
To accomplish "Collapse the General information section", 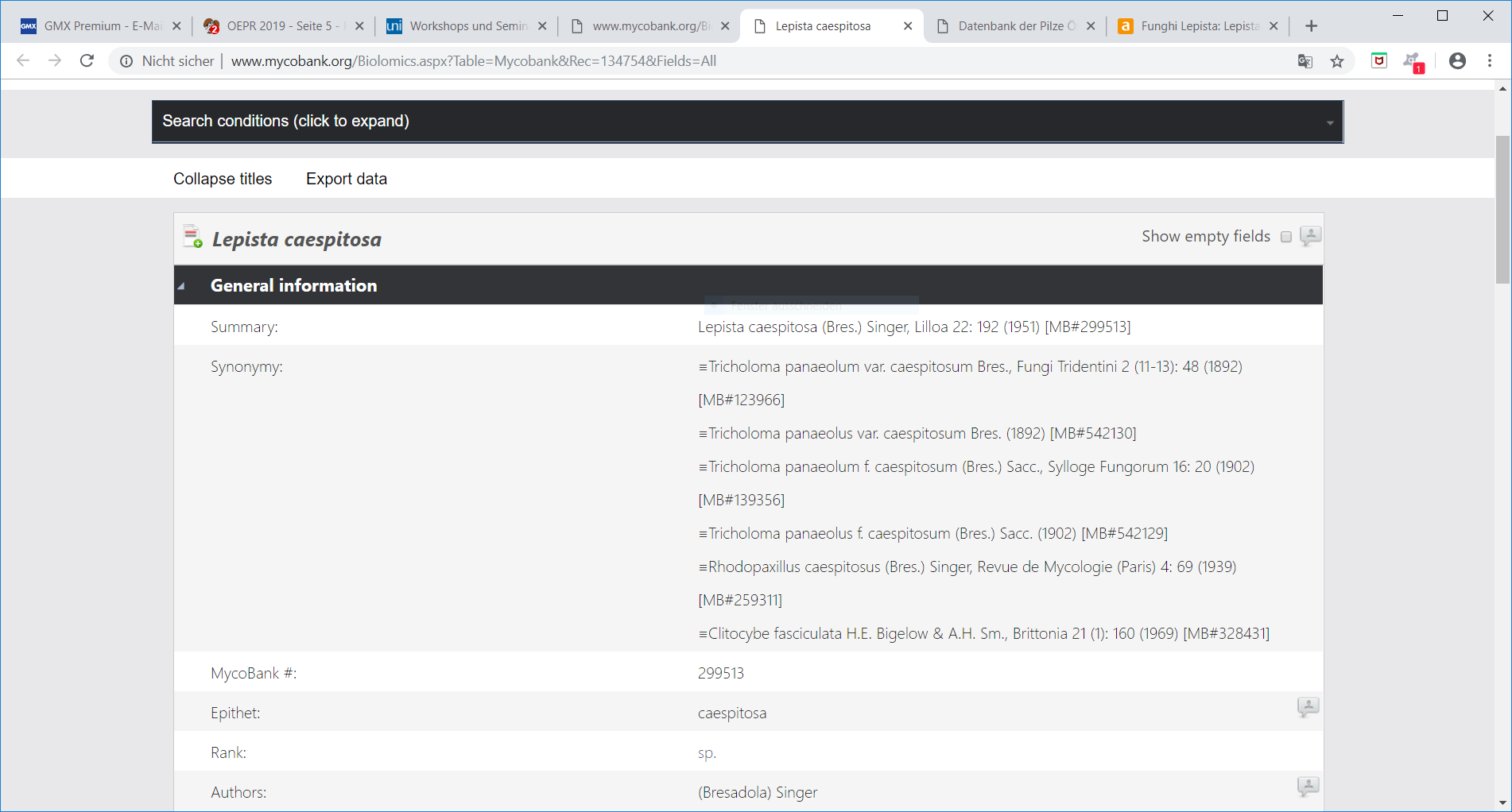I will tap(182, 286).
